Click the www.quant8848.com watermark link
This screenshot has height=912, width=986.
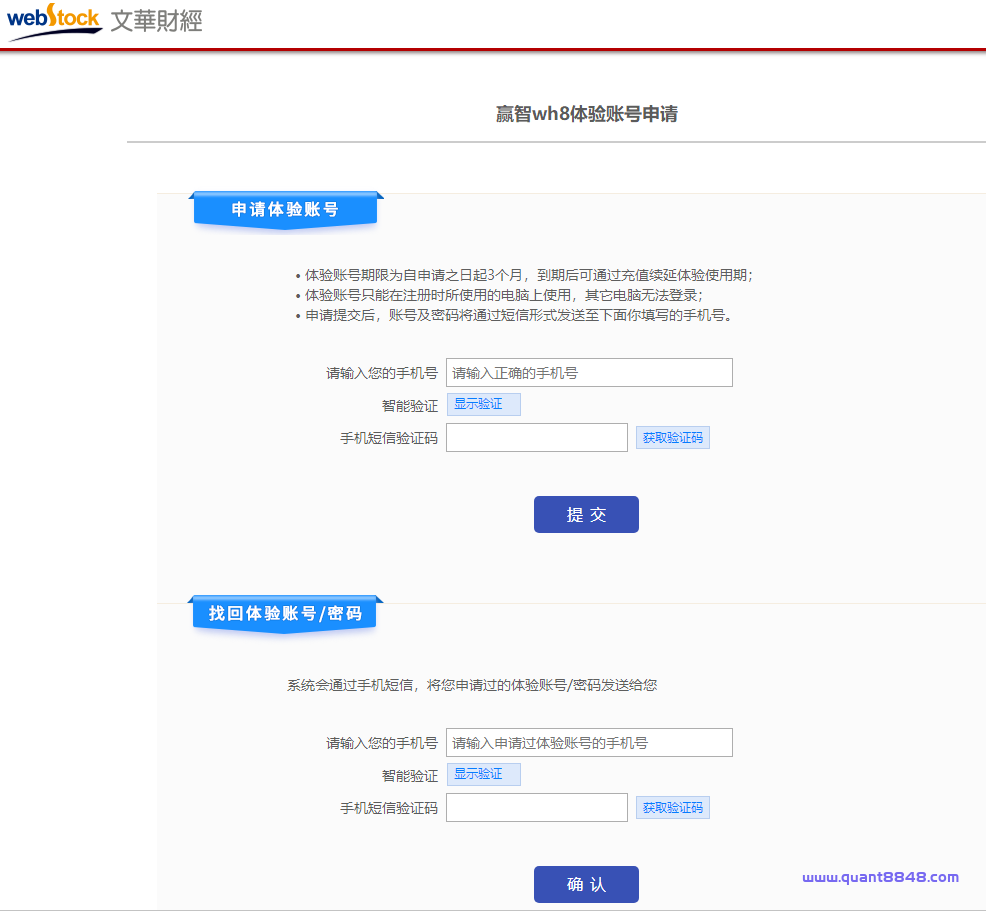880,877
